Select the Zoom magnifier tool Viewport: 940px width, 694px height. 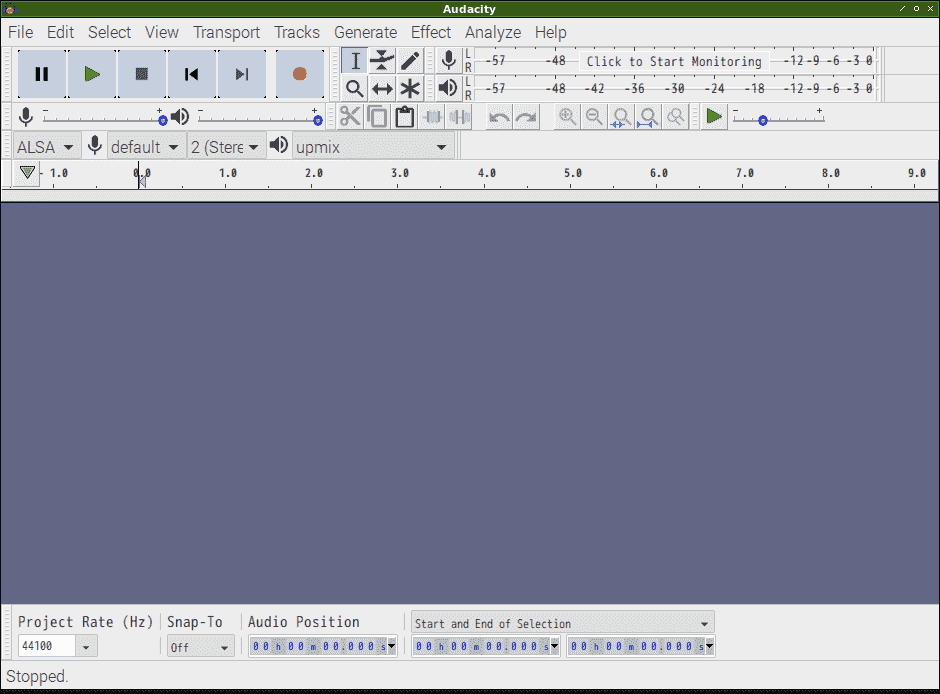point(355,89)
